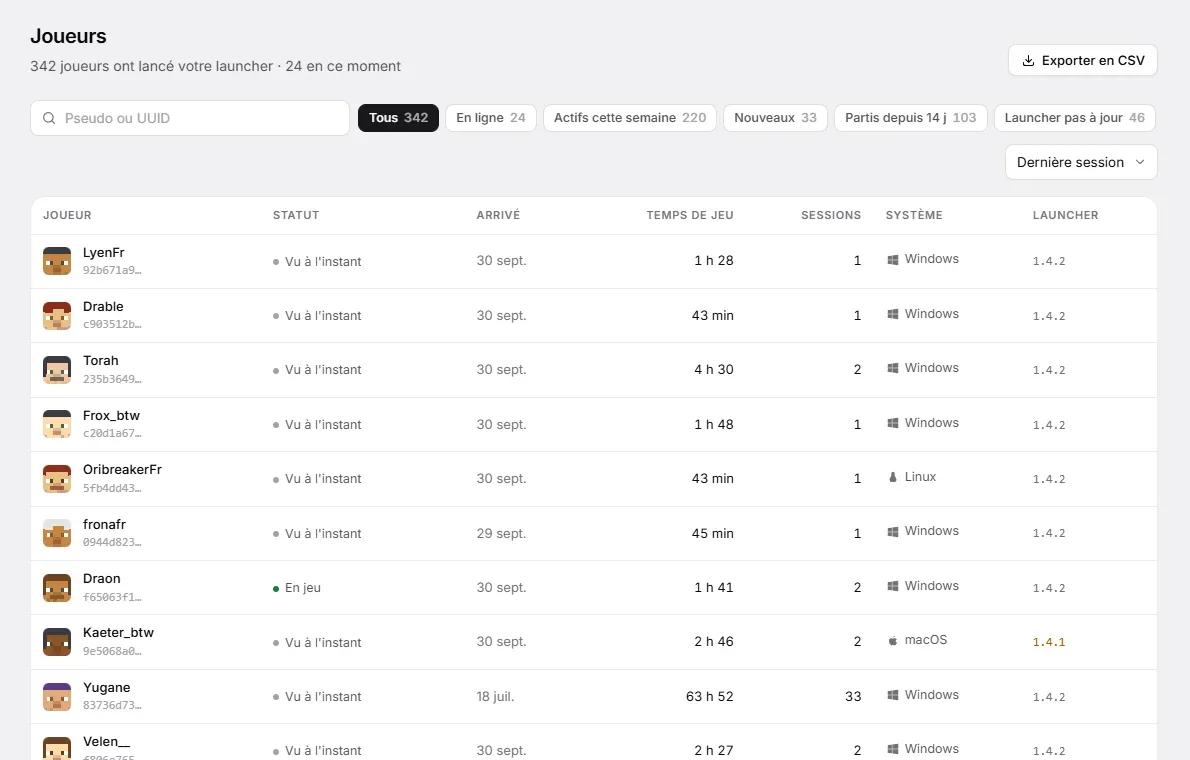The height and width of the screenshot is (760, 1190).
Task: Click the Windows icon in Frox_btw's row
Action: point(892,423)
